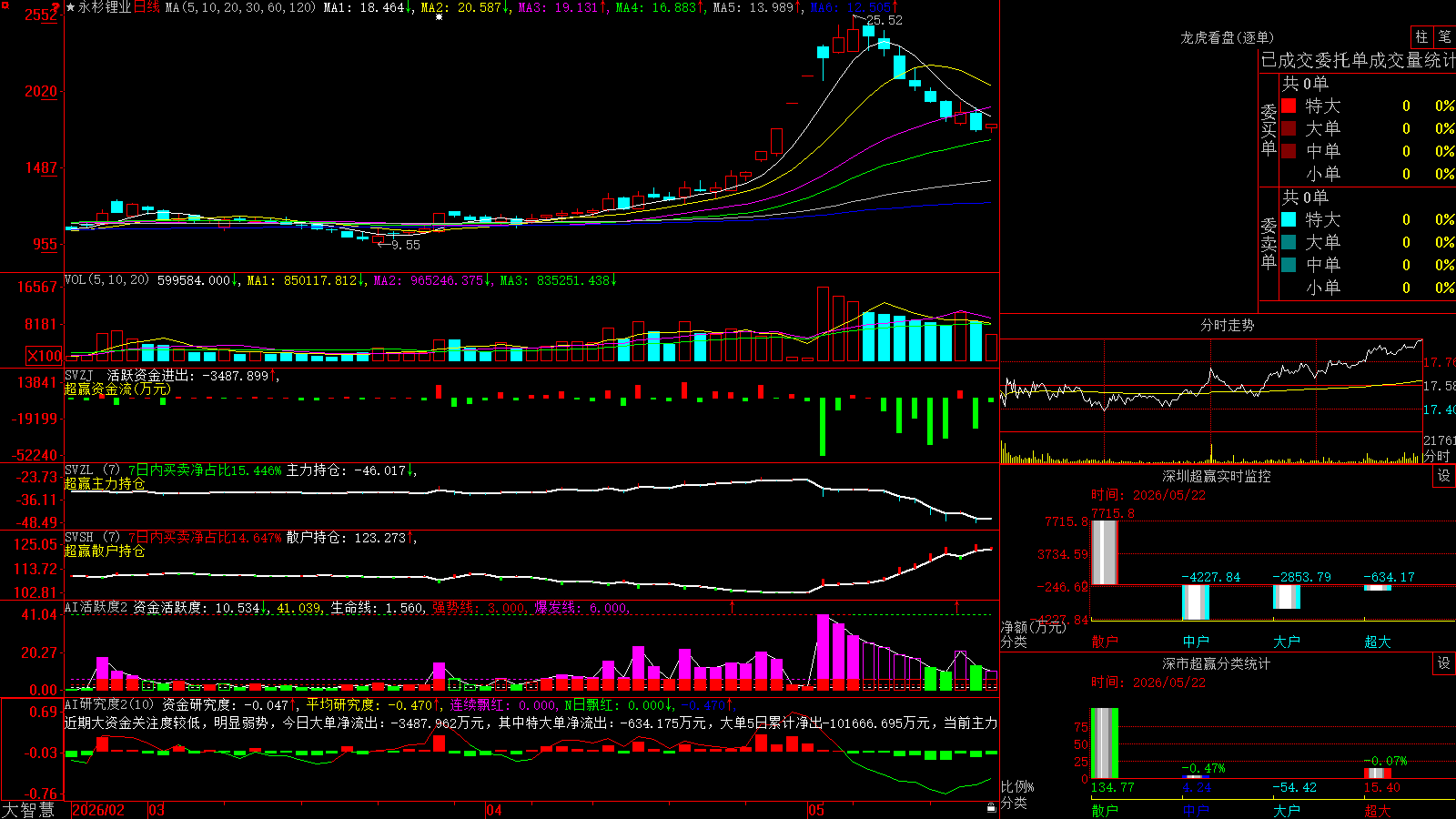Click the 深市超赢分类统计 title
1456x819 pixels.
tap(1217, 663)
